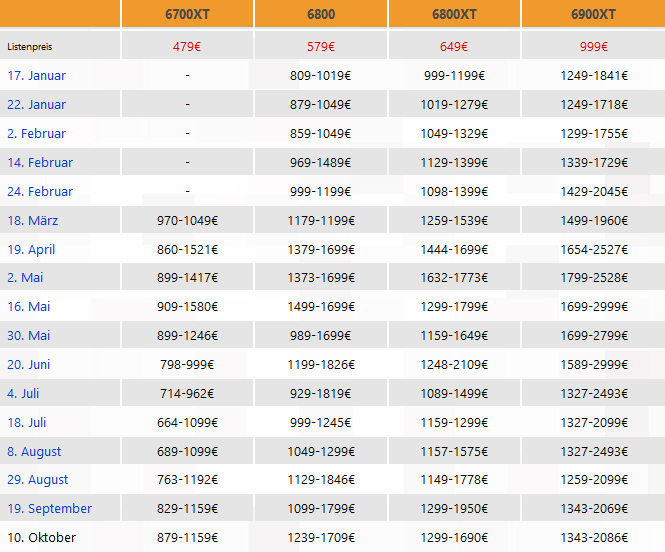Image resolution: width=665 pixels, height=552 pixels.
Task: Open the 16. Mai date link
Action: click(28, 307)
